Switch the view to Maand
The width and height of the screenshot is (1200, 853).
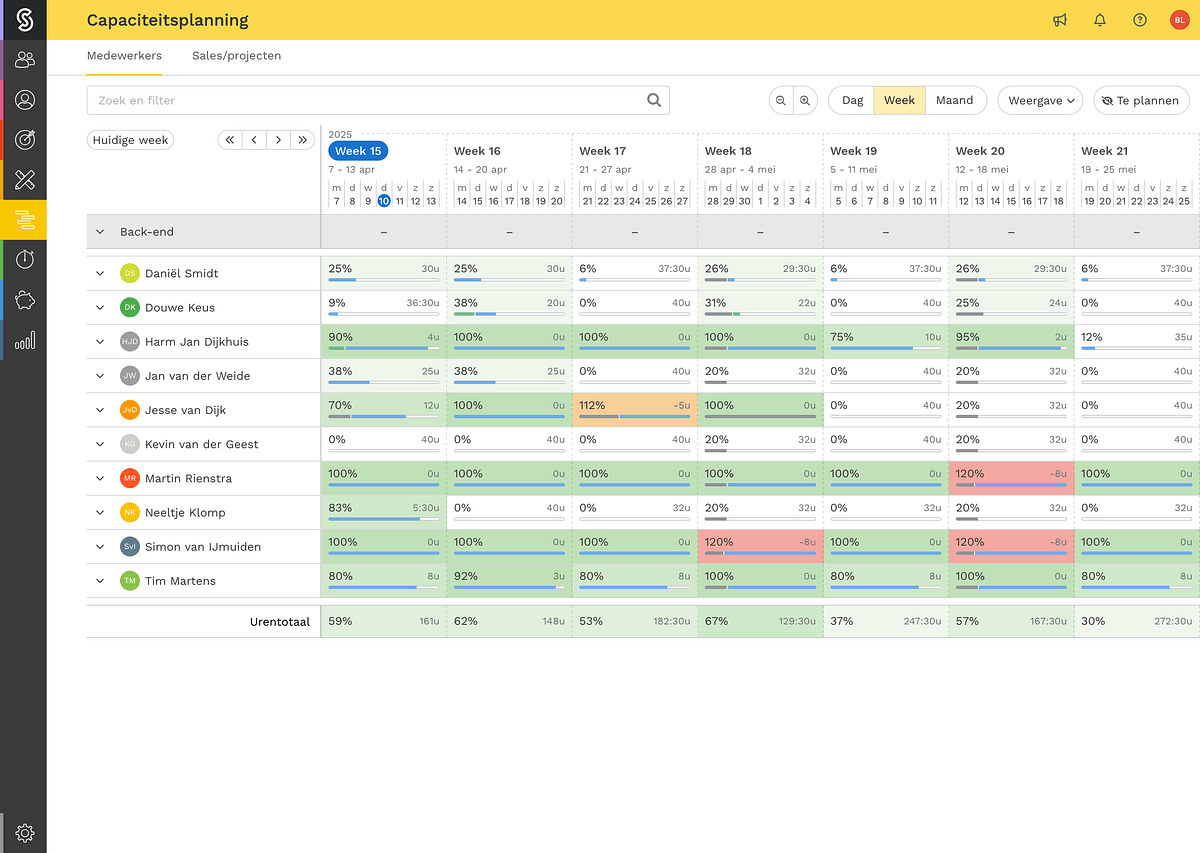pos(954,100)
